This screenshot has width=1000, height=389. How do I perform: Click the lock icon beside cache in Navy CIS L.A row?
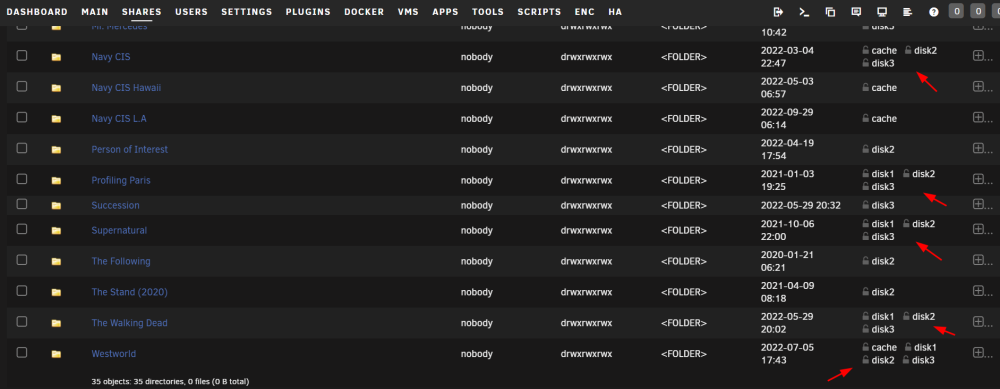(x=865, y=119)
